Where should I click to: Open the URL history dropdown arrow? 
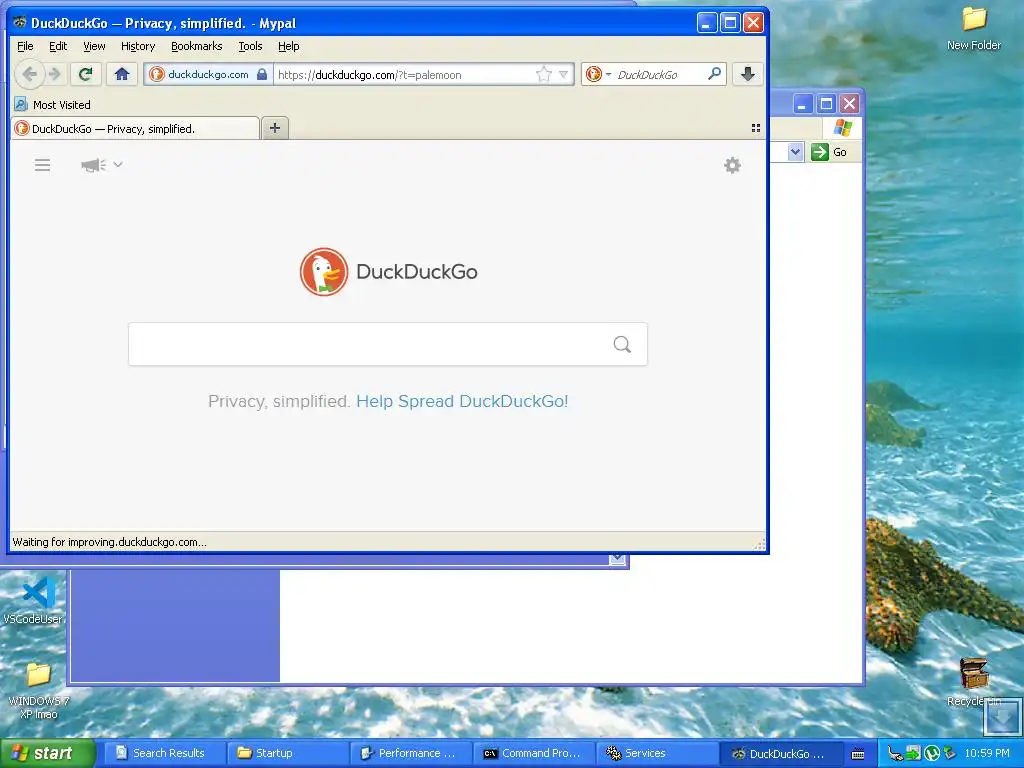click(x=564, y=74)
